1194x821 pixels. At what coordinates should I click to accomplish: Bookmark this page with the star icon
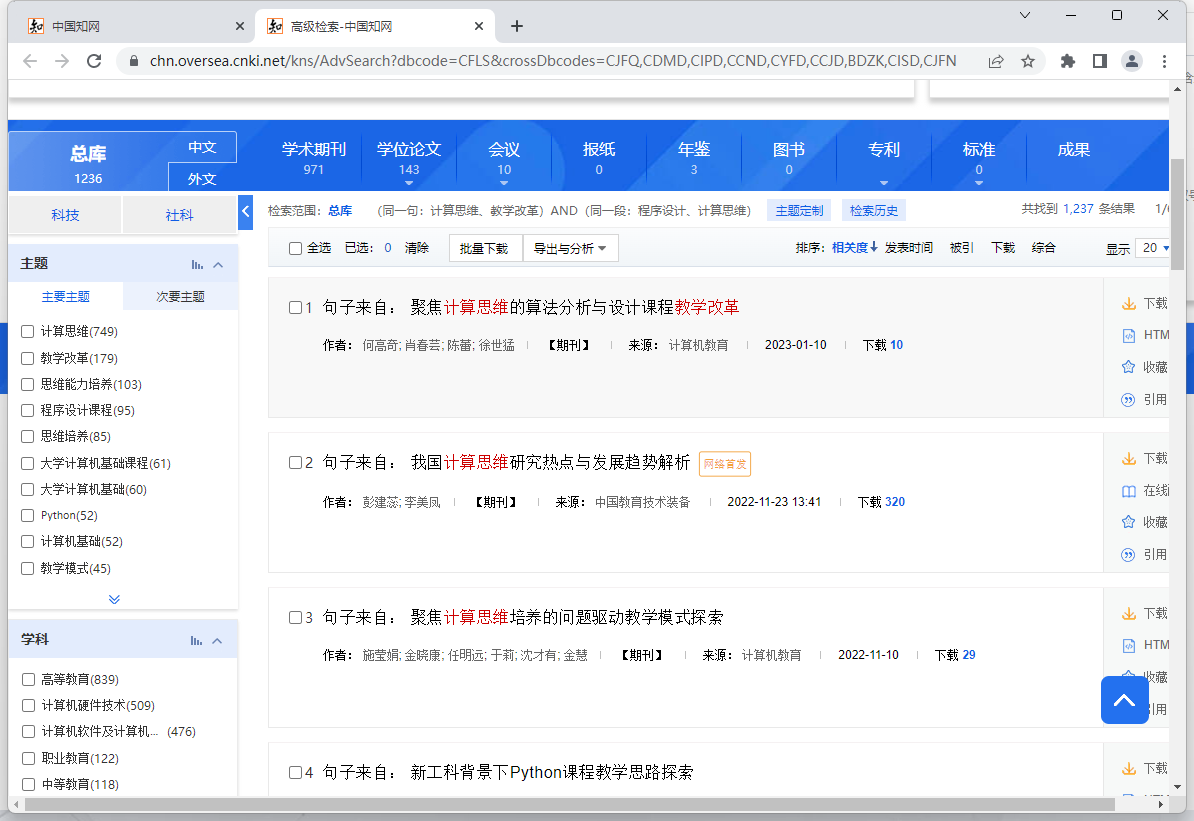click(1028, 61)
